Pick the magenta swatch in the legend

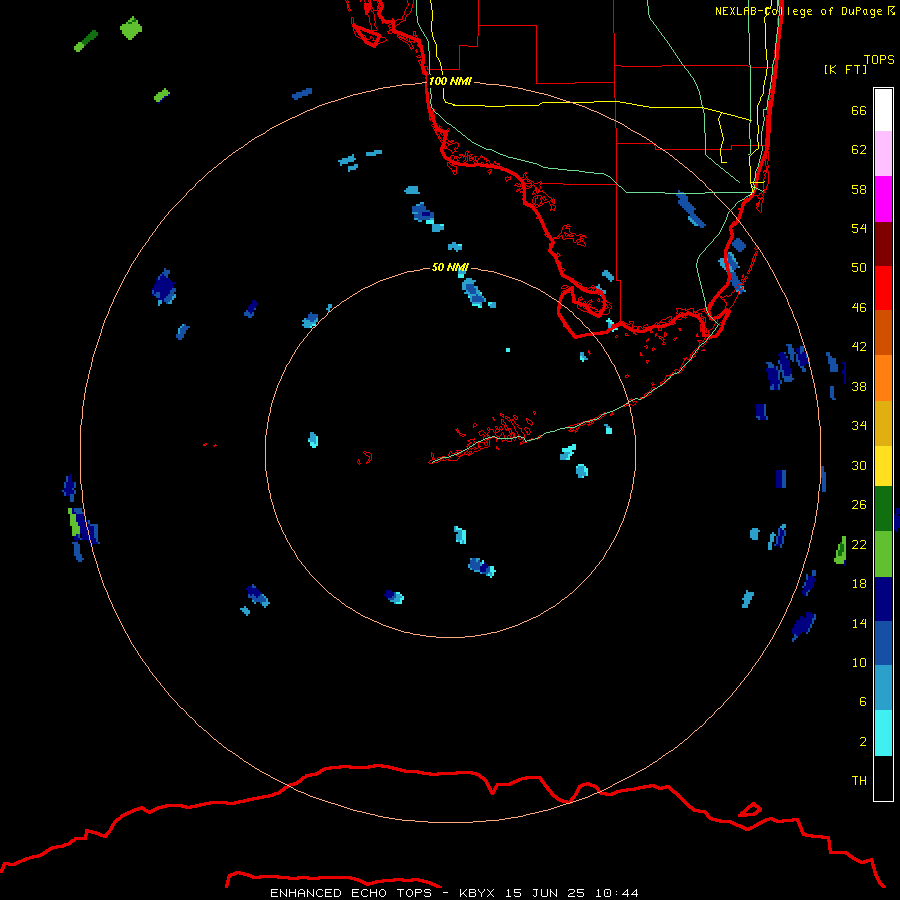[883, 199]
